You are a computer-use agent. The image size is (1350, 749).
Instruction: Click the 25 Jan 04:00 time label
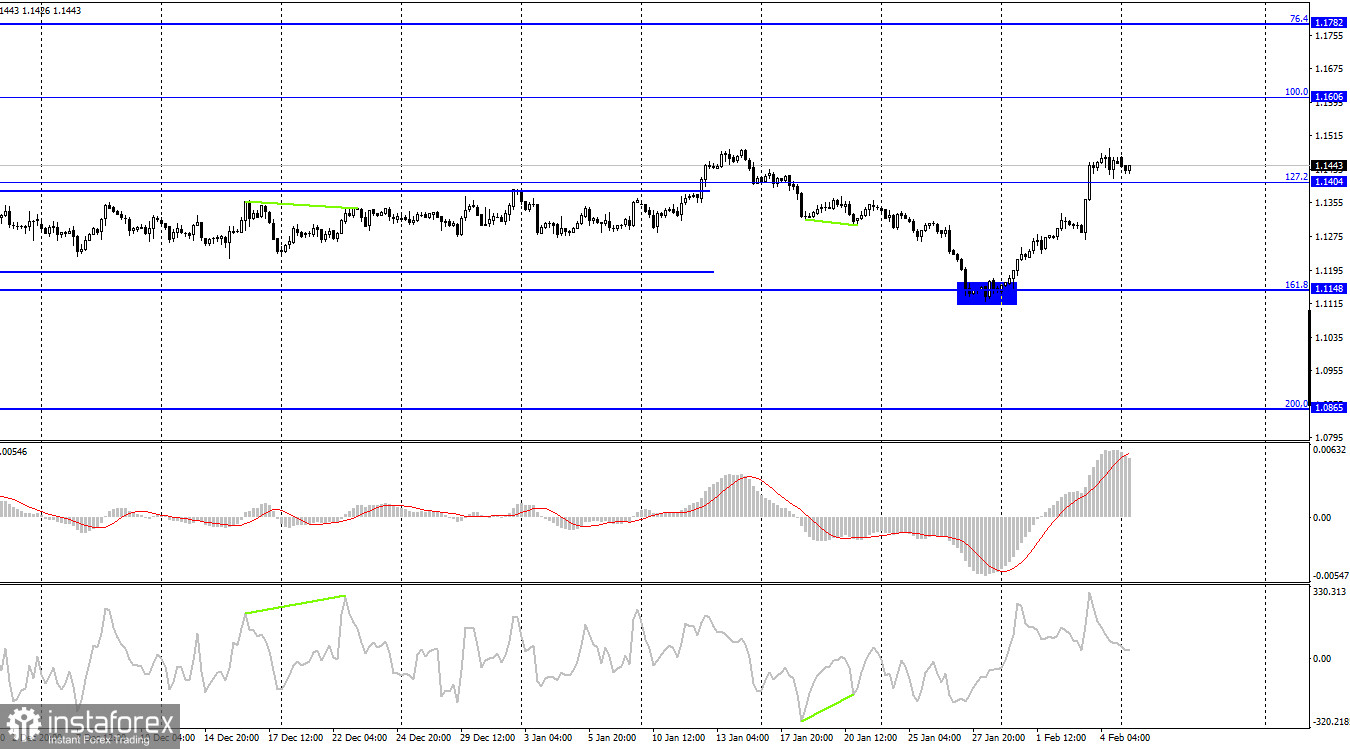[937, 738]
